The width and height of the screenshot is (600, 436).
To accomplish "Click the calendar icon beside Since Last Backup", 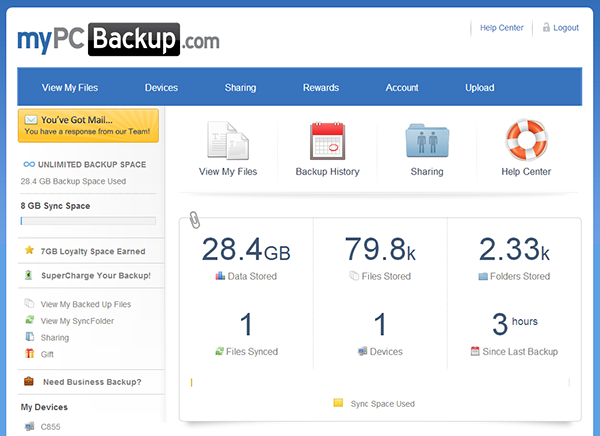I will (x=475, y=351).
